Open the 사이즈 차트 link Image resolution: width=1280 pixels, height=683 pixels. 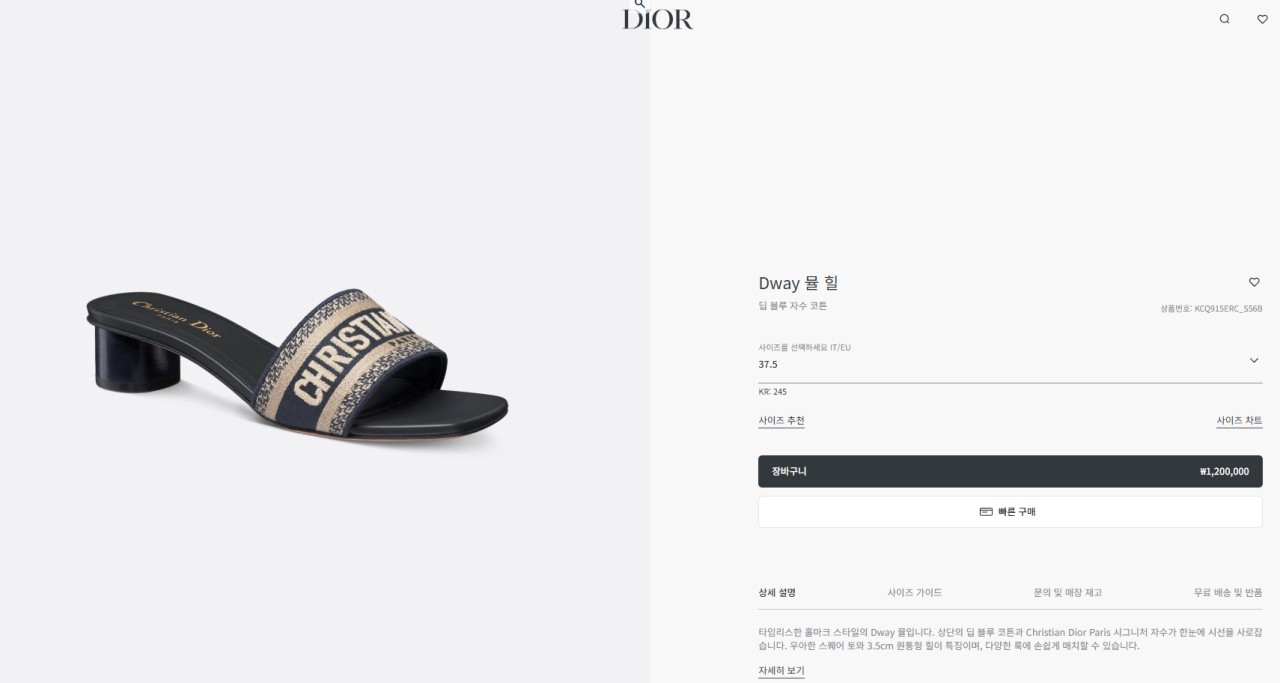pyautogui.click(x=1239, y=421)
